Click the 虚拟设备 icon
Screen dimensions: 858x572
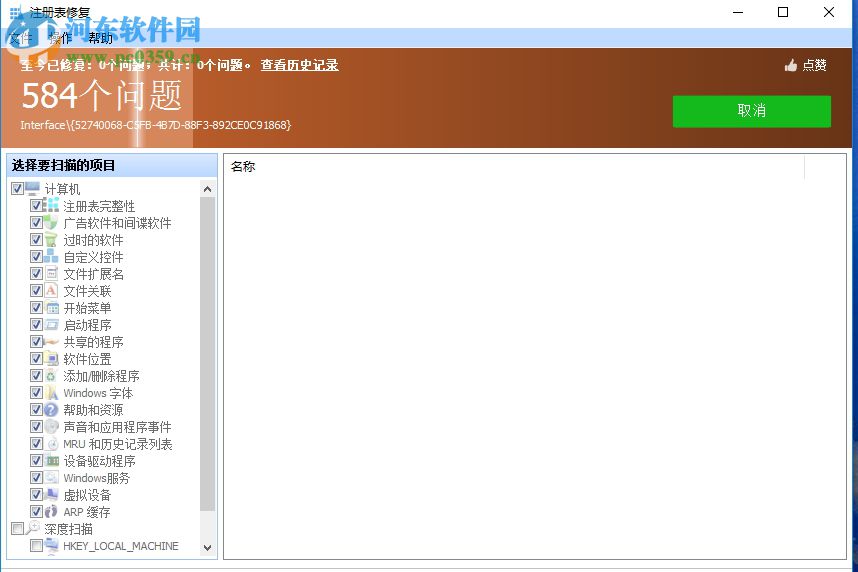coord(51,495)
